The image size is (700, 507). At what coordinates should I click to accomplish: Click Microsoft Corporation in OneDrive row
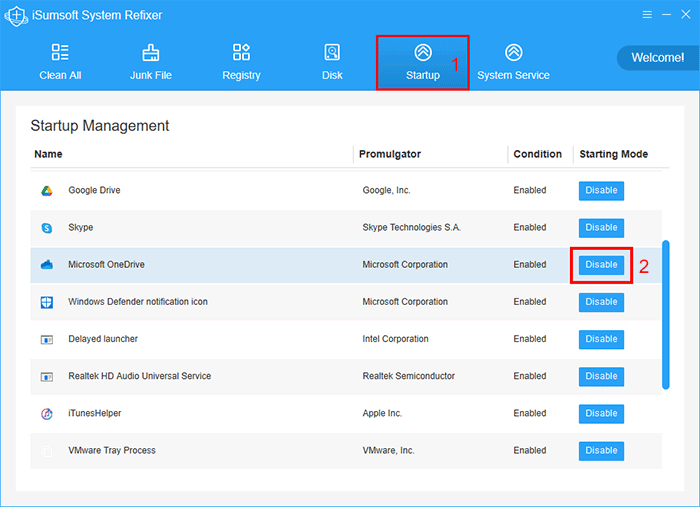tap(405, 265)
